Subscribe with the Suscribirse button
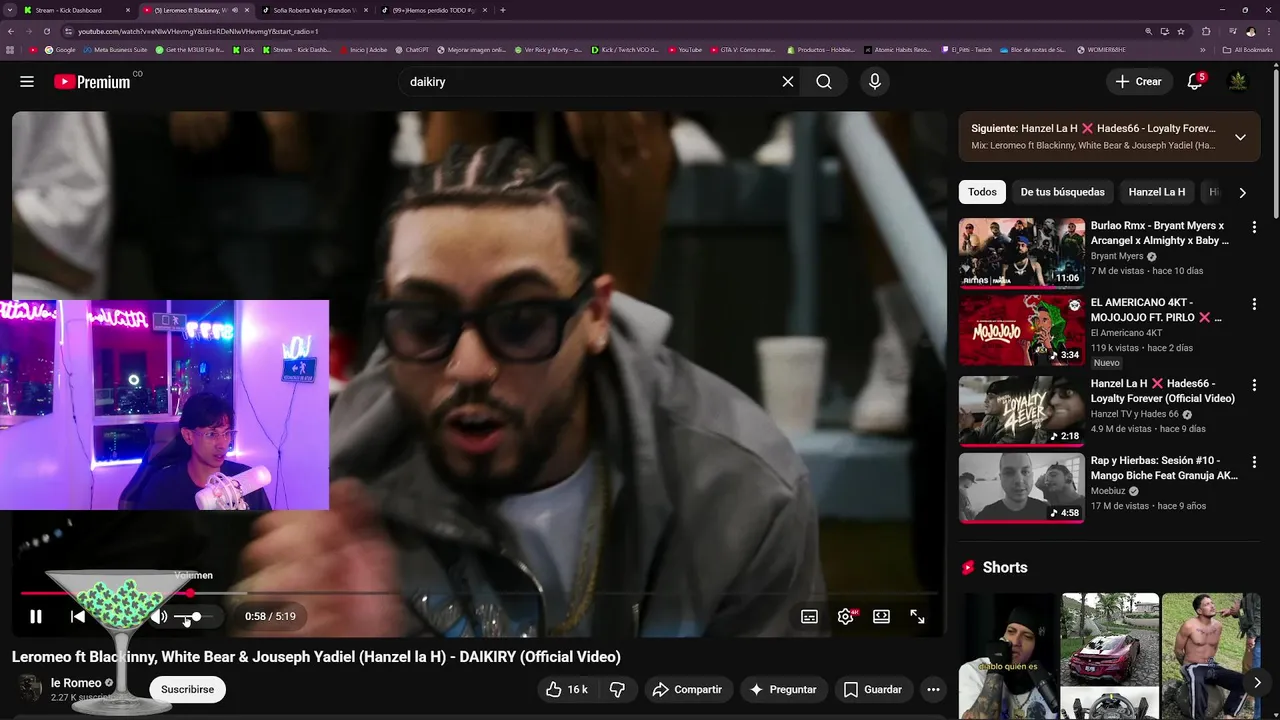The width and height of the screenshot is (1280, 720). click(x=188, y=690)
